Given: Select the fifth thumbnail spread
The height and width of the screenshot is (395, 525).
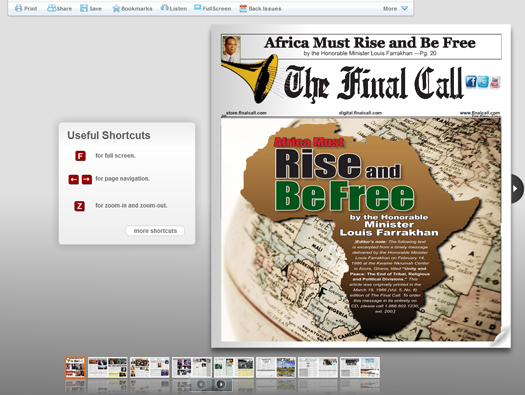Looking at the screenshot, I should (234, 368).
